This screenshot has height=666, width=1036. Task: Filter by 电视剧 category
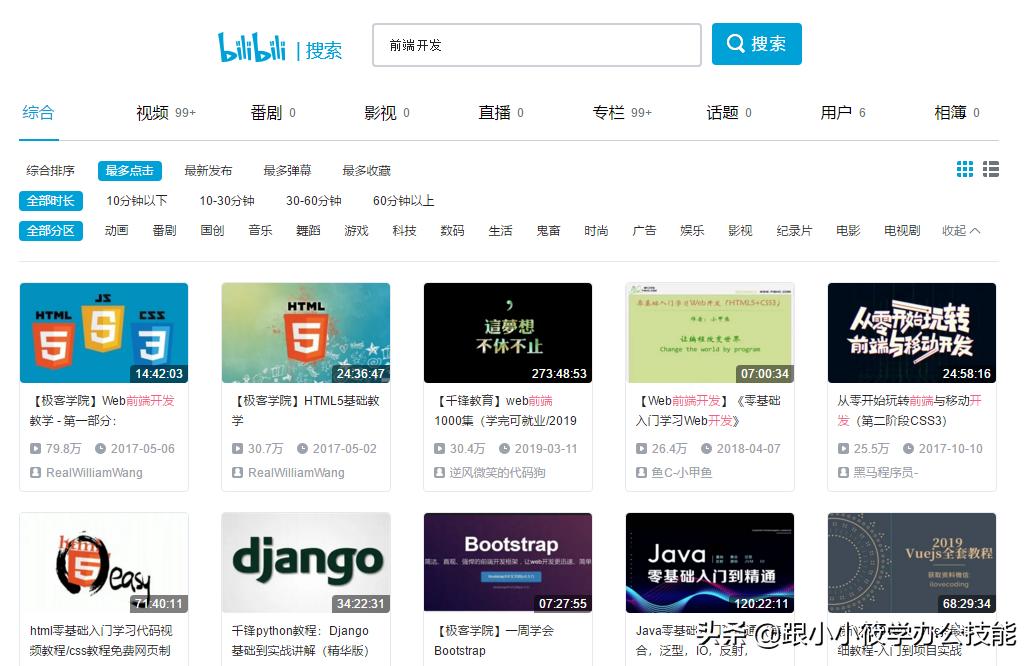[x=902, y=231]
